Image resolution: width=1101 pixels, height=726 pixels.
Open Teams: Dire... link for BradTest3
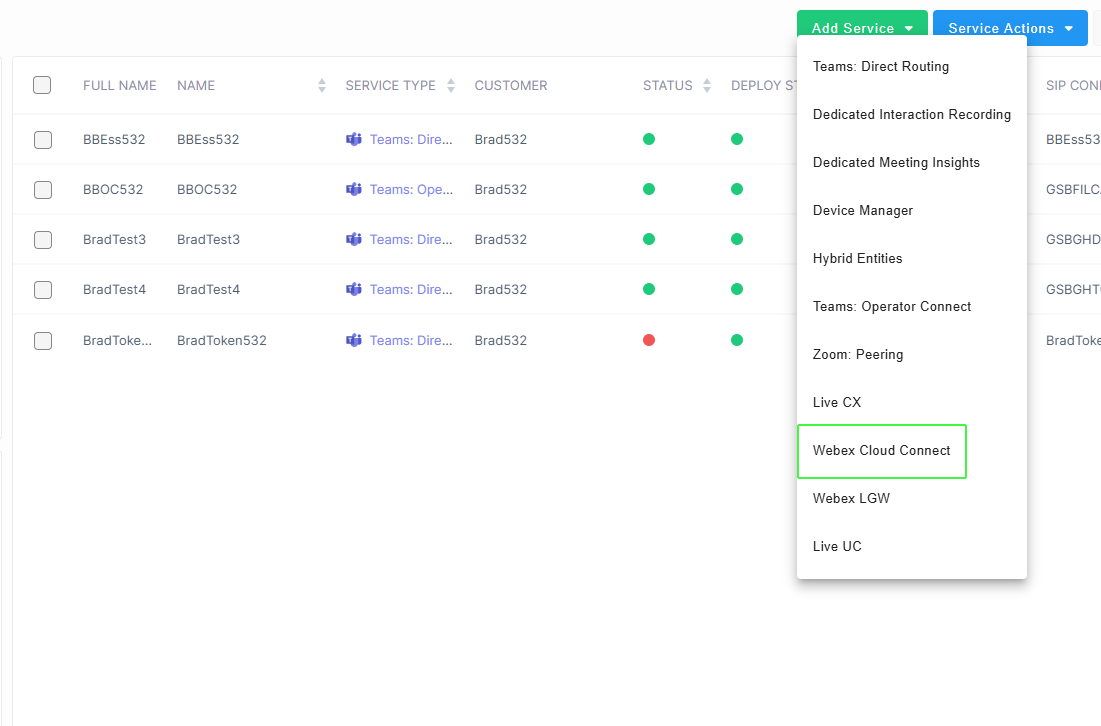[x=411, y=239]
